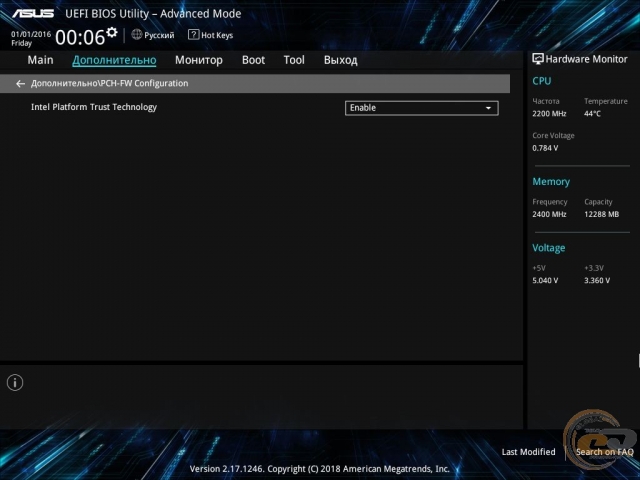Open the Tool tab
Viewport: 640px width, 480px height.
coord(294,60)
